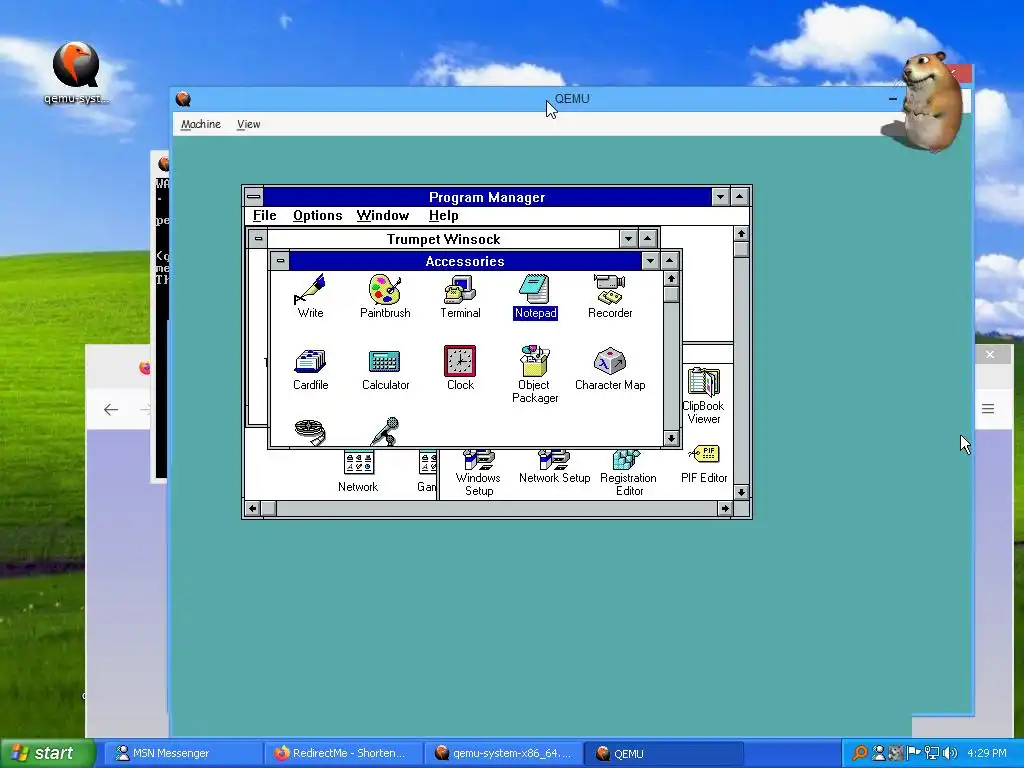
Task: Minimize Program Manager with its down arrow
Action: 720,197
